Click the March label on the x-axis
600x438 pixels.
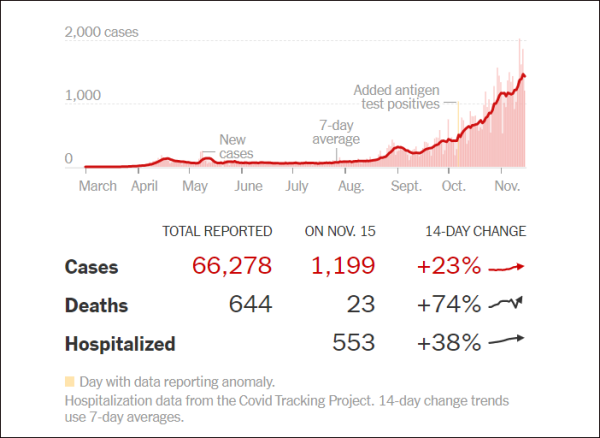click(98, 186)
